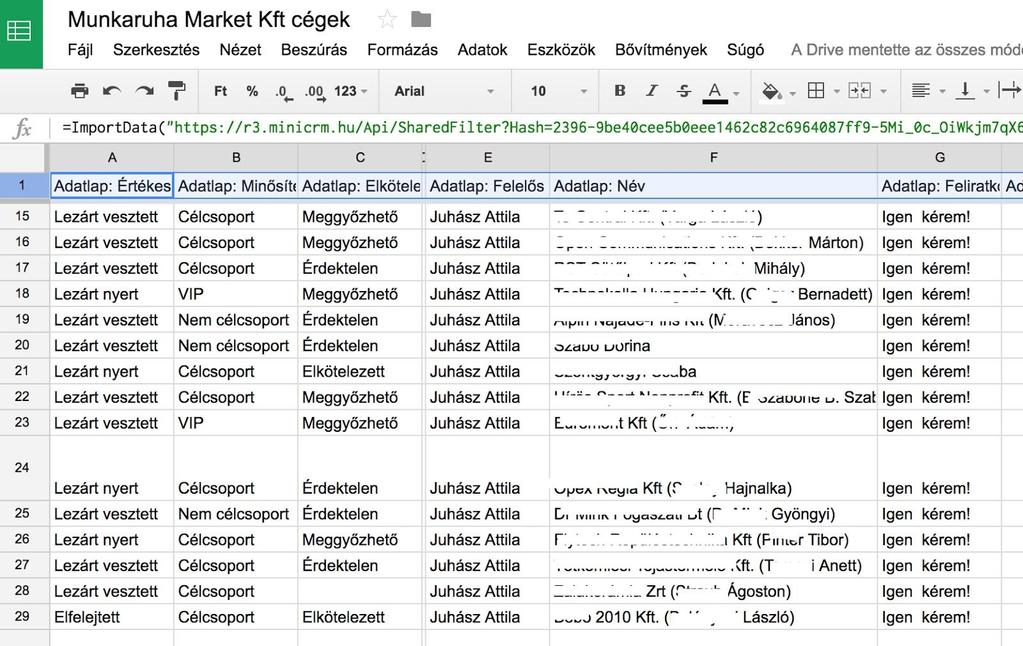Select column C header
The height and width of the screenshot is (646, 1023).
[360, 157]
